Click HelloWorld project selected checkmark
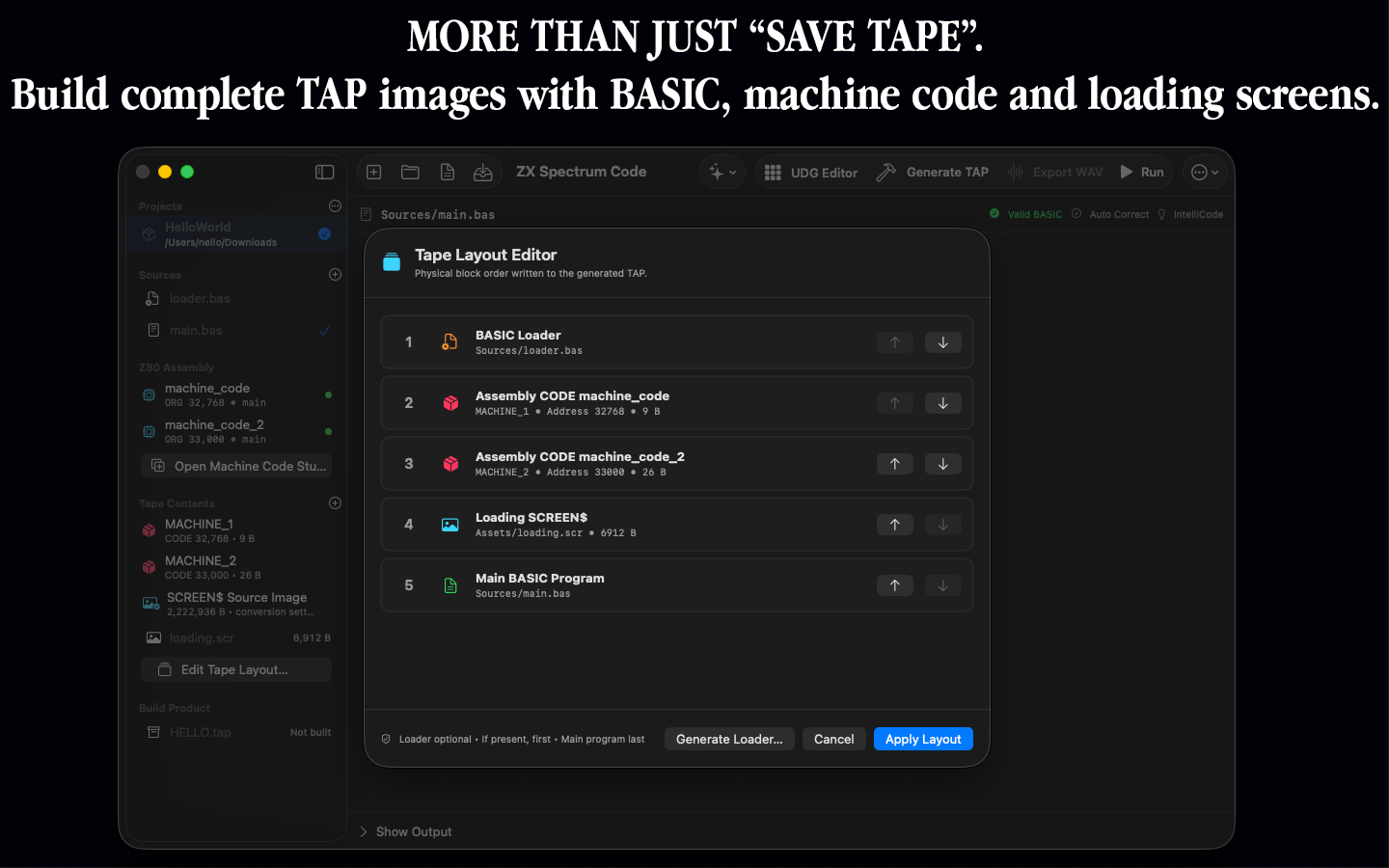This screenshot has width=1389, height=868. pyautogui.click(x=324, y=233)
